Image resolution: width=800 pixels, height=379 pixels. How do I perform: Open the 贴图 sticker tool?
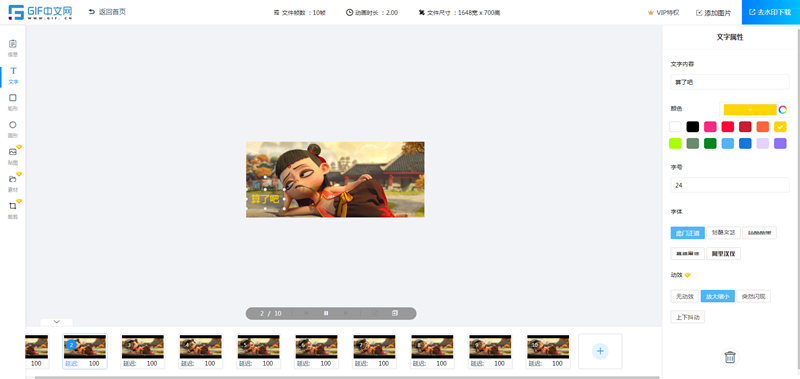pos(13,156)
